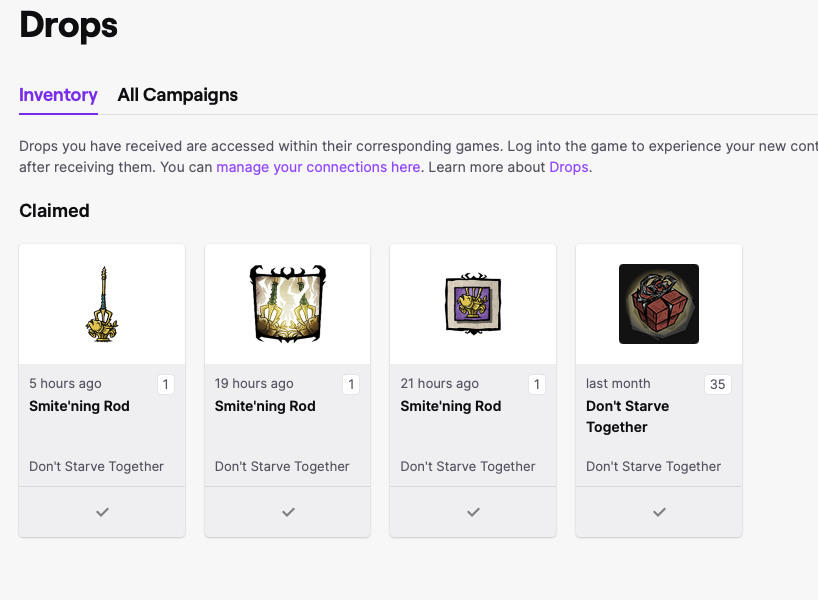Screen dimensions: 818x600
Task: Select the Inventory tab
Action: (x=58, y=95)
